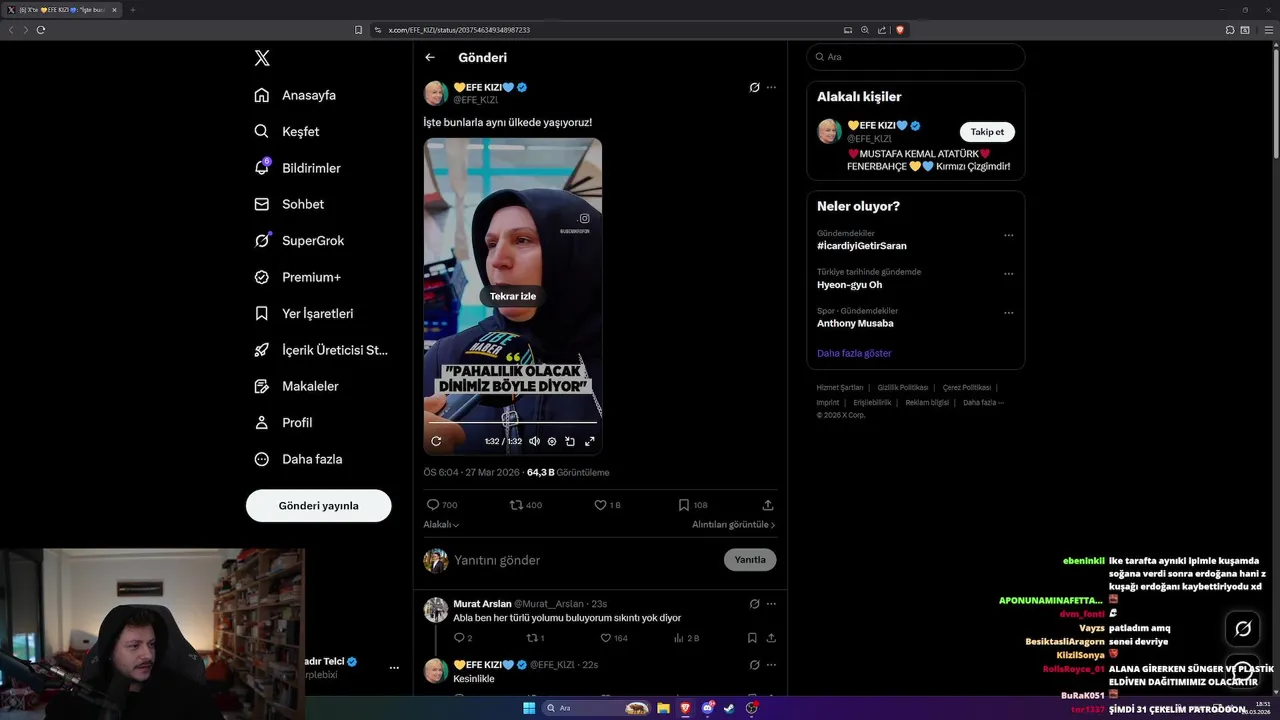The height and width of the screenshot is (720, 1280).
Task: Open Sohbet messages
Action: pos(289,204)
